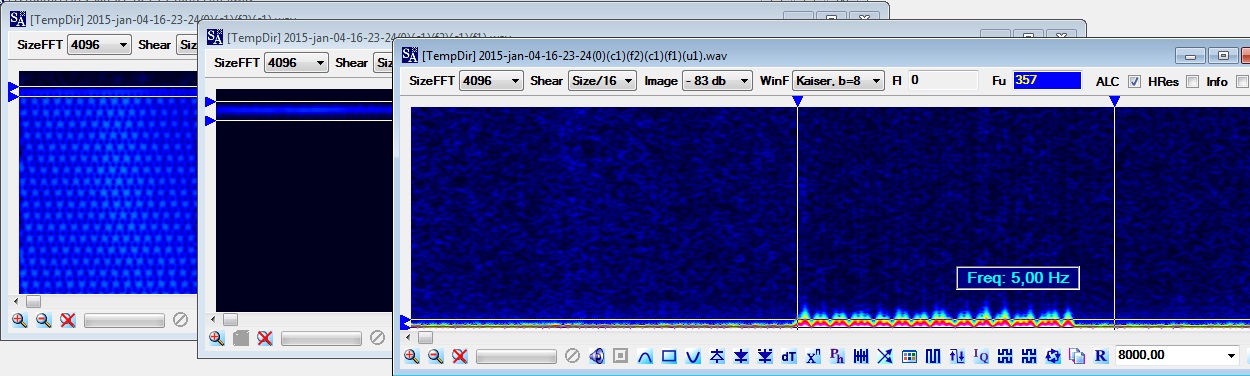The image size is (1250, 376).
Task: Click front window left frequency marker arrow
Action: click(x=405, y=322)
